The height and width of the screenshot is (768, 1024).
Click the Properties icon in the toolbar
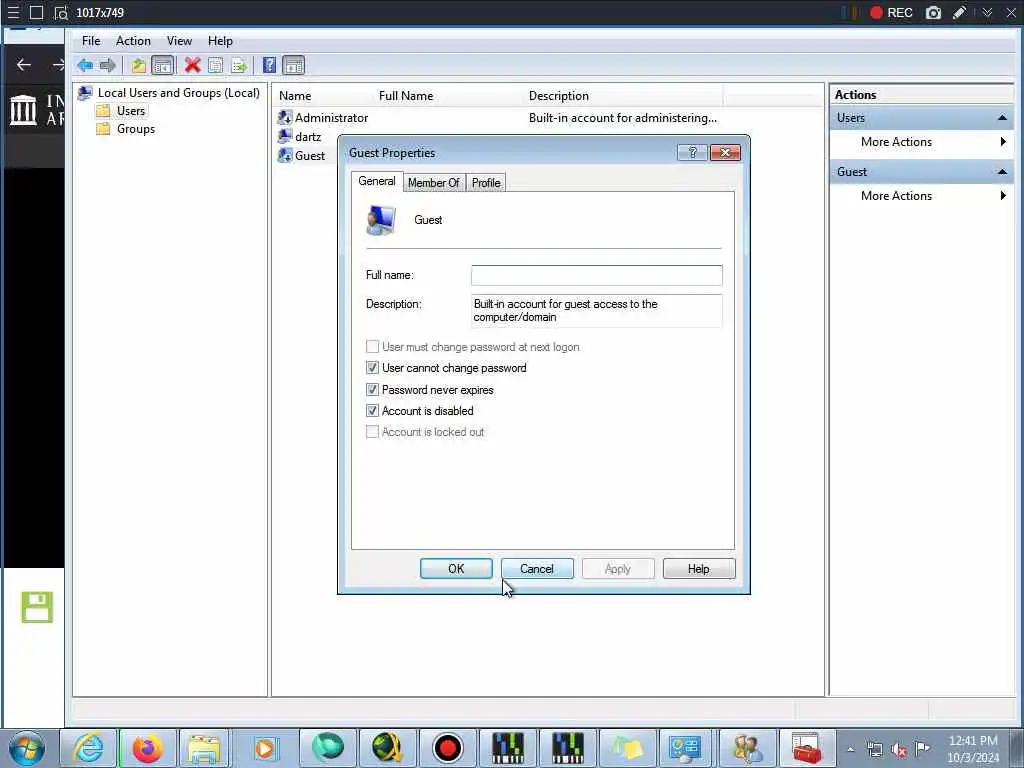coord(216,65)
